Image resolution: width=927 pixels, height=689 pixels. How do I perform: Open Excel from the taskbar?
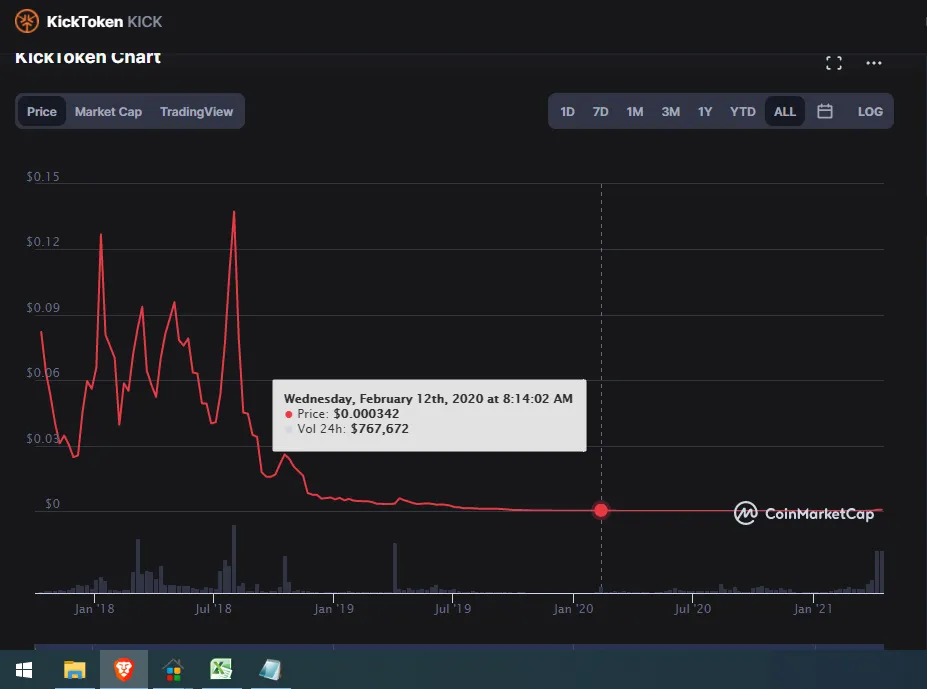point(221,670)
